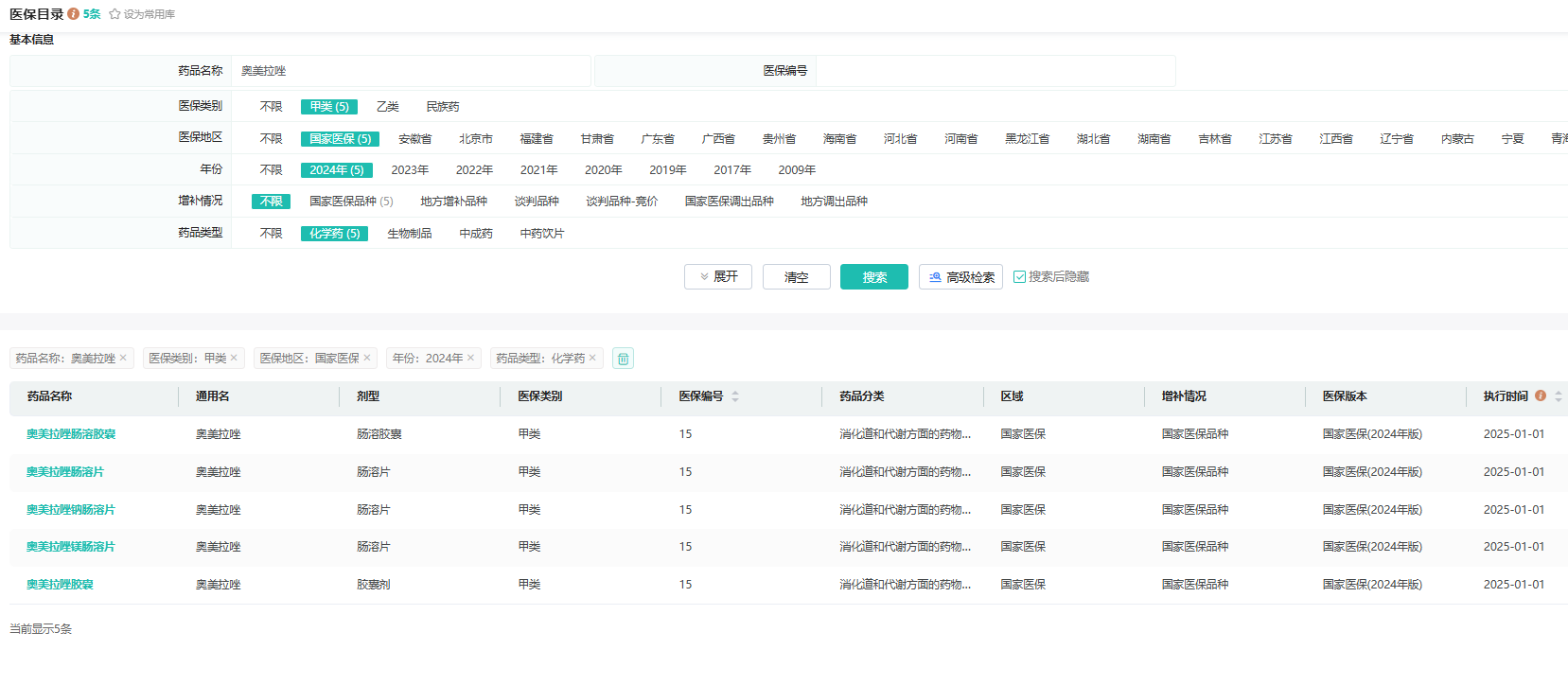Screen dimensions: 1568x685
Task: Click the star icon 设为常用库
Action: coord(115,14)
